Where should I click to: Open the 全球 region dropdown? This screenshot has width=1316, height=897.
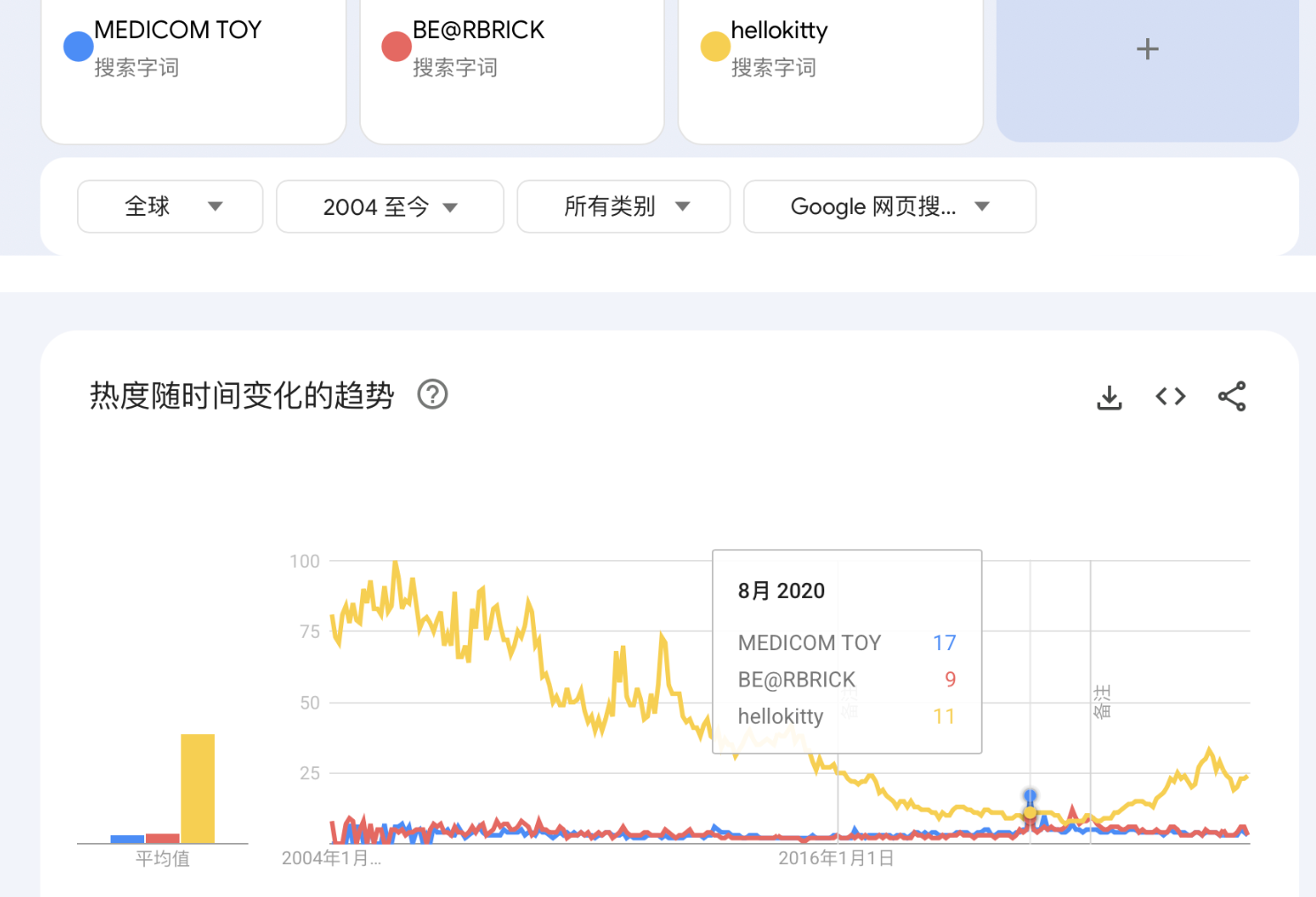[x=170, y=207]
